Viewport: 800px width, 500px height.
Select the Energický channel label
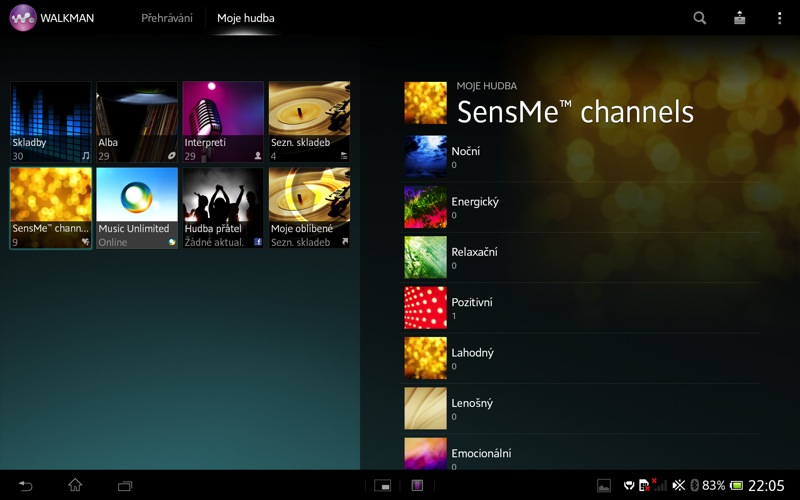475,202
